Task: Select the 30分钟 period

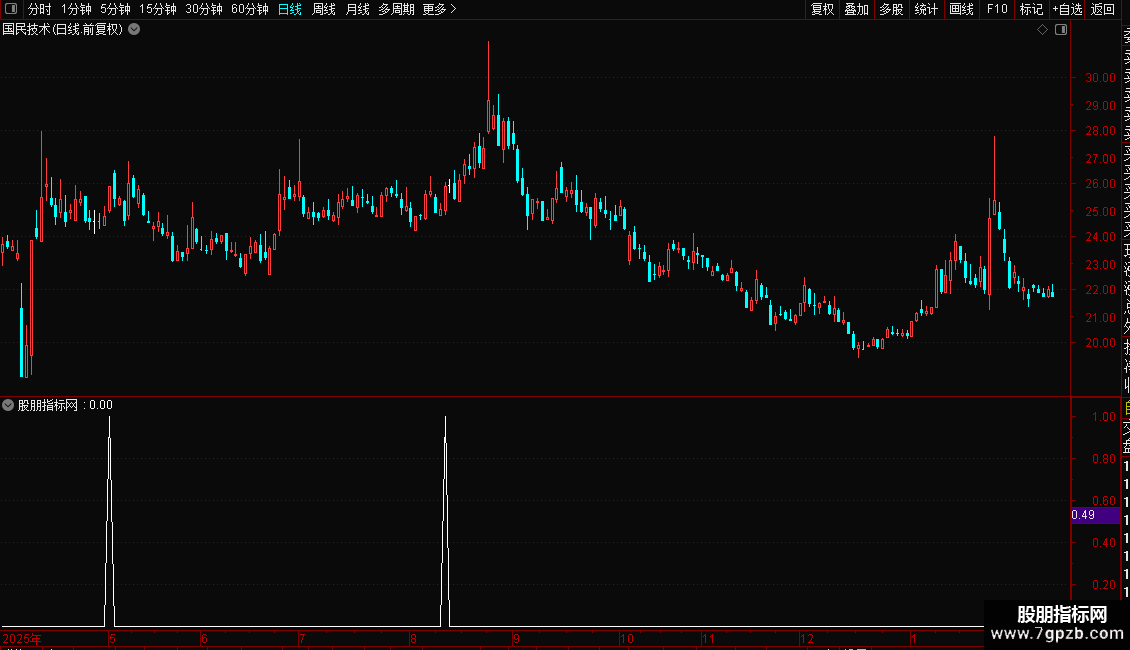Action: coord(204,9)
